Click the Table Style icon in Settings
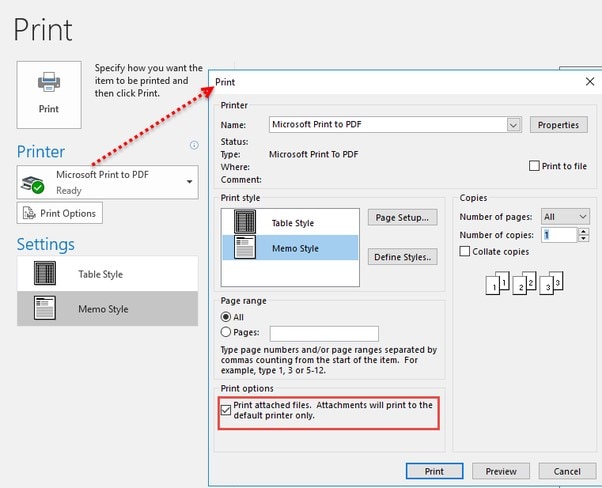Viewport: 602px width, 488px height. (x=45, y=273)
